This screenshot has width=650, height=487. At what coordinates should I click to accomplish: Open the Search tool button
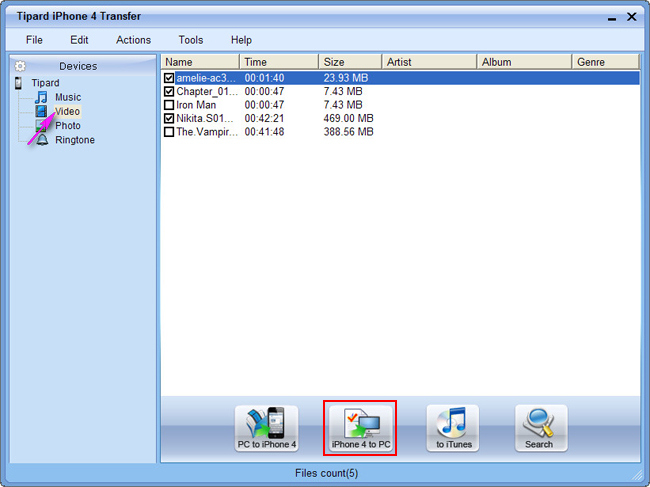pos(541,428)
